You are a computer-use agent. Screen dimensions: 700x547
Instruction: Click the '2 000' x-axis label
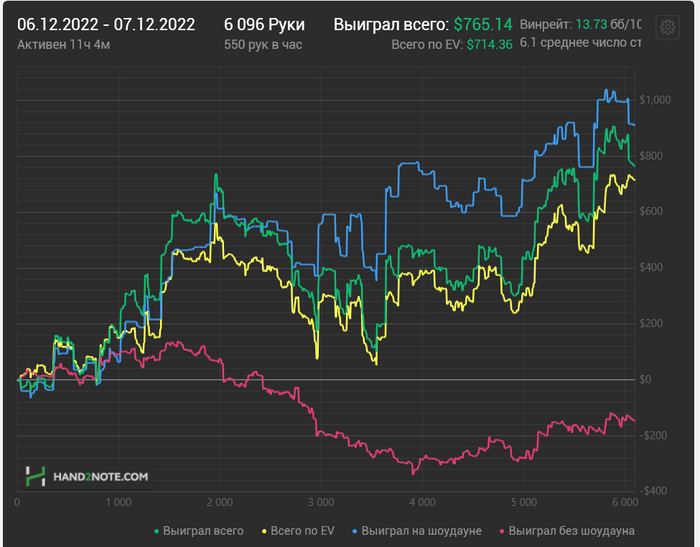(x=220, y=503)
